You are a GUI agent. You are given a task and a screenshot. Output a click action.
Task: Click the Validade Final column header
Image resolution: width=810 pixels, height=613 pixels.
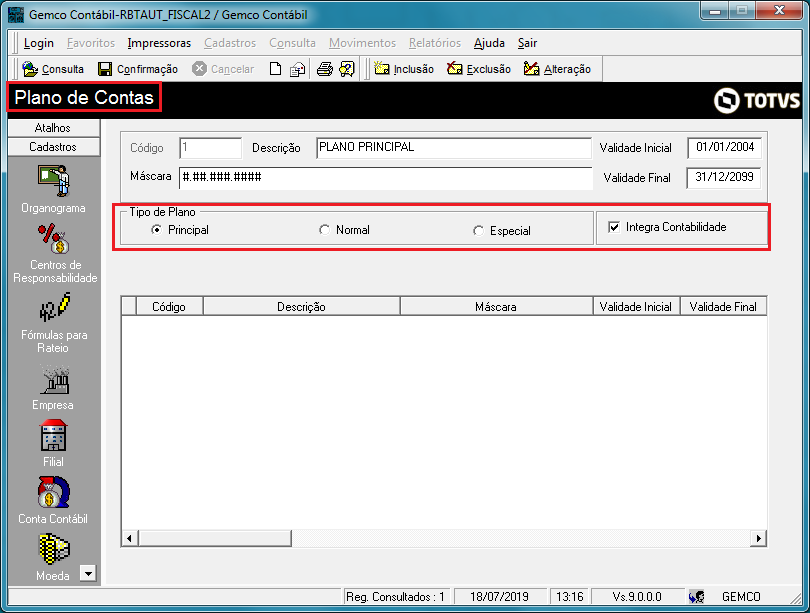(x=723, y=307)
